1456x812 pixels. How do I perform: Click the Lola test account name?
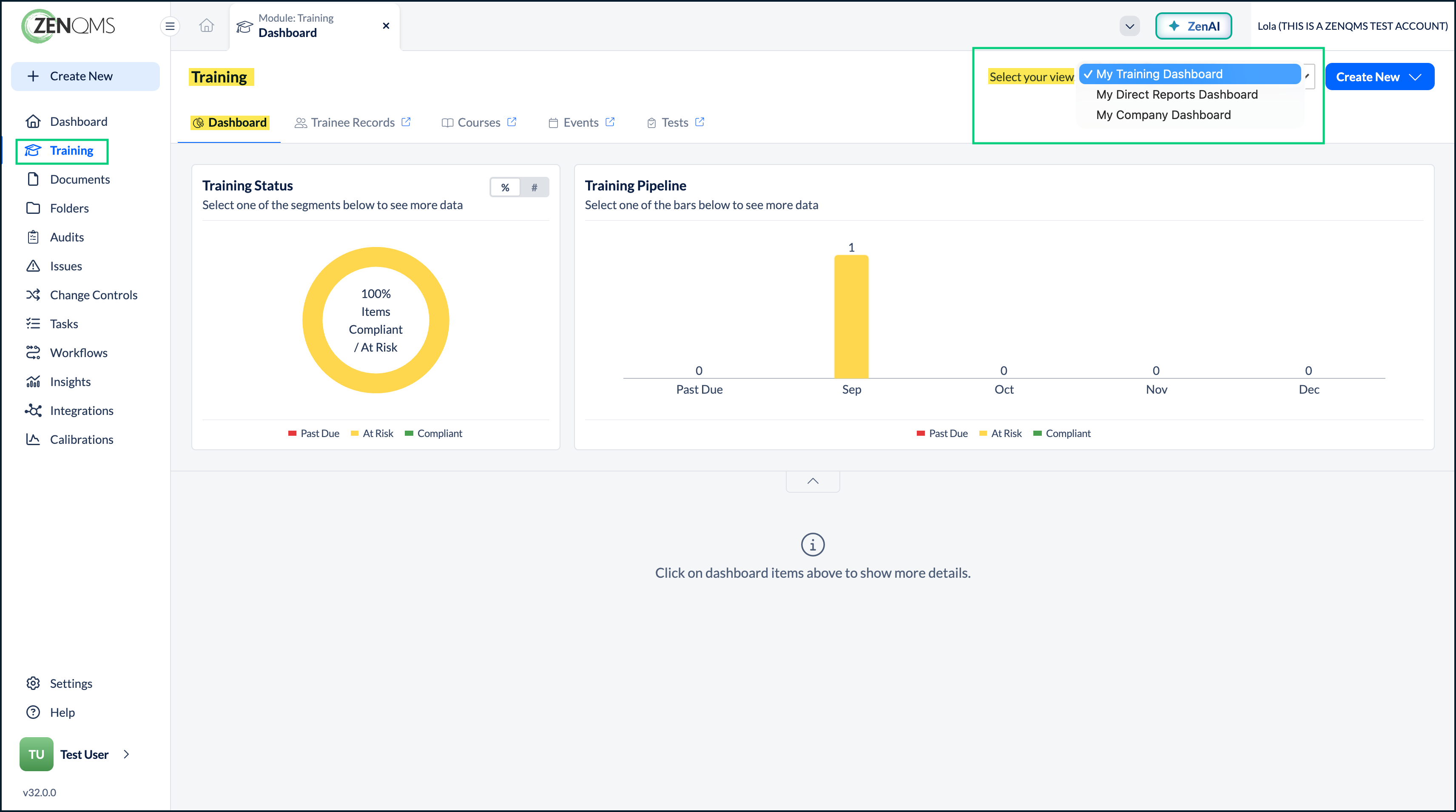1352,26
